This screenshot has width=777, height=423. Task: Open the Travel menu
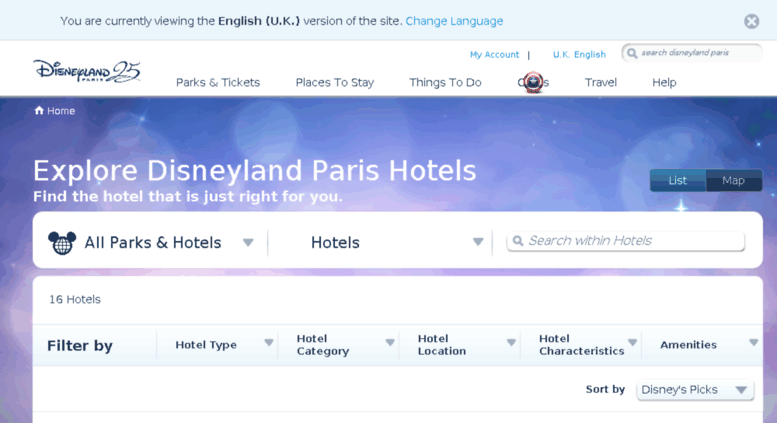pos(601,83)
